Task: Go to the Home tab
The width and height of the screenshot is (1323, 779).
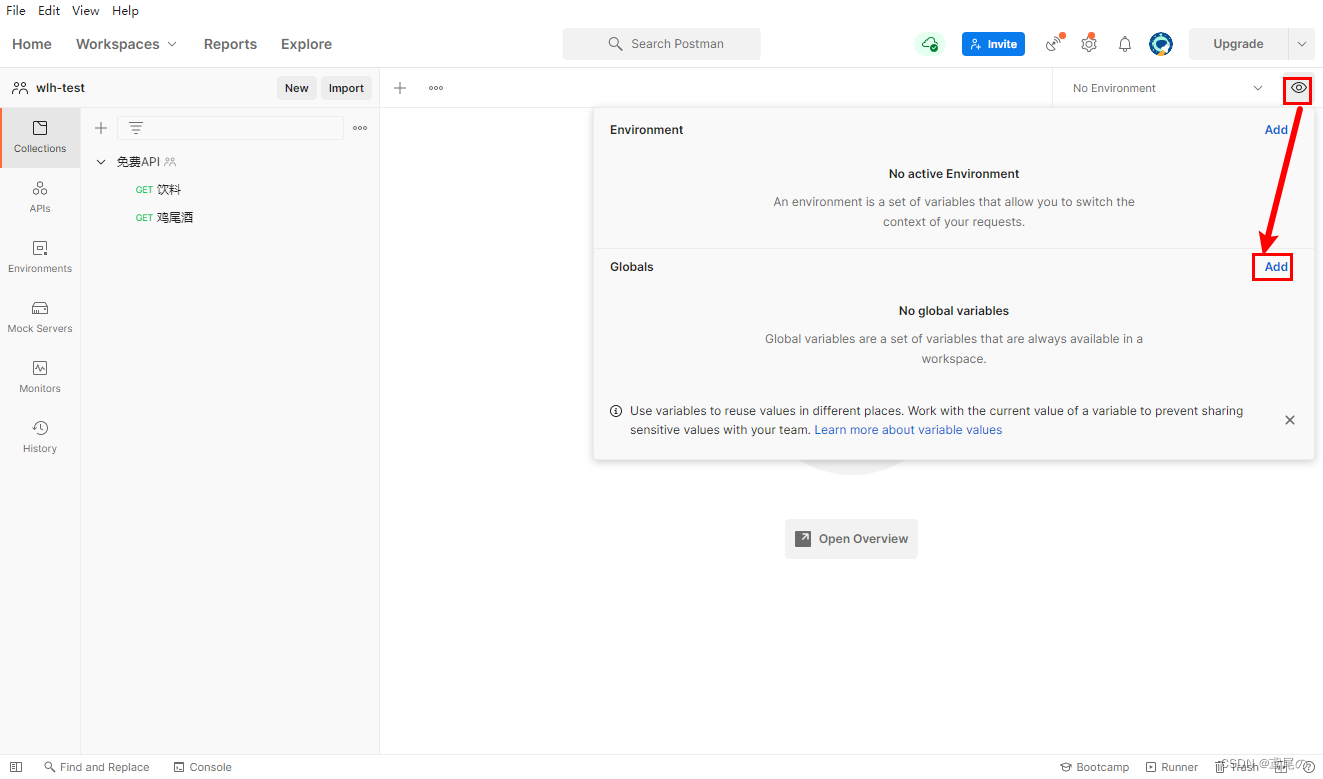Action: coord(32,44)
